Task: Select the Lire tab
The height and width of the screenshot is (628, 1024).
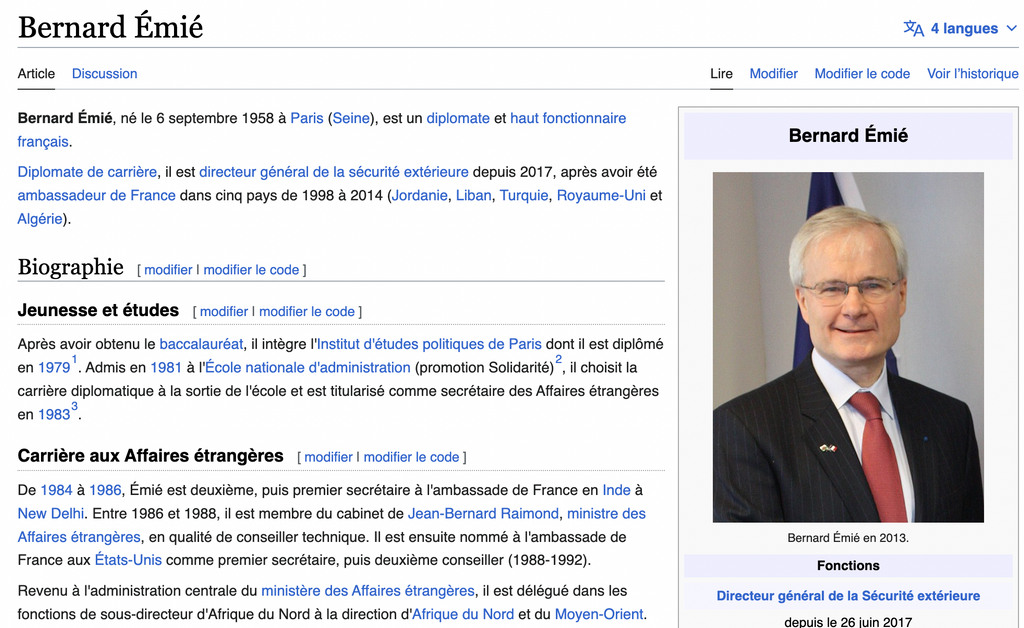Action: click(721, 73)
